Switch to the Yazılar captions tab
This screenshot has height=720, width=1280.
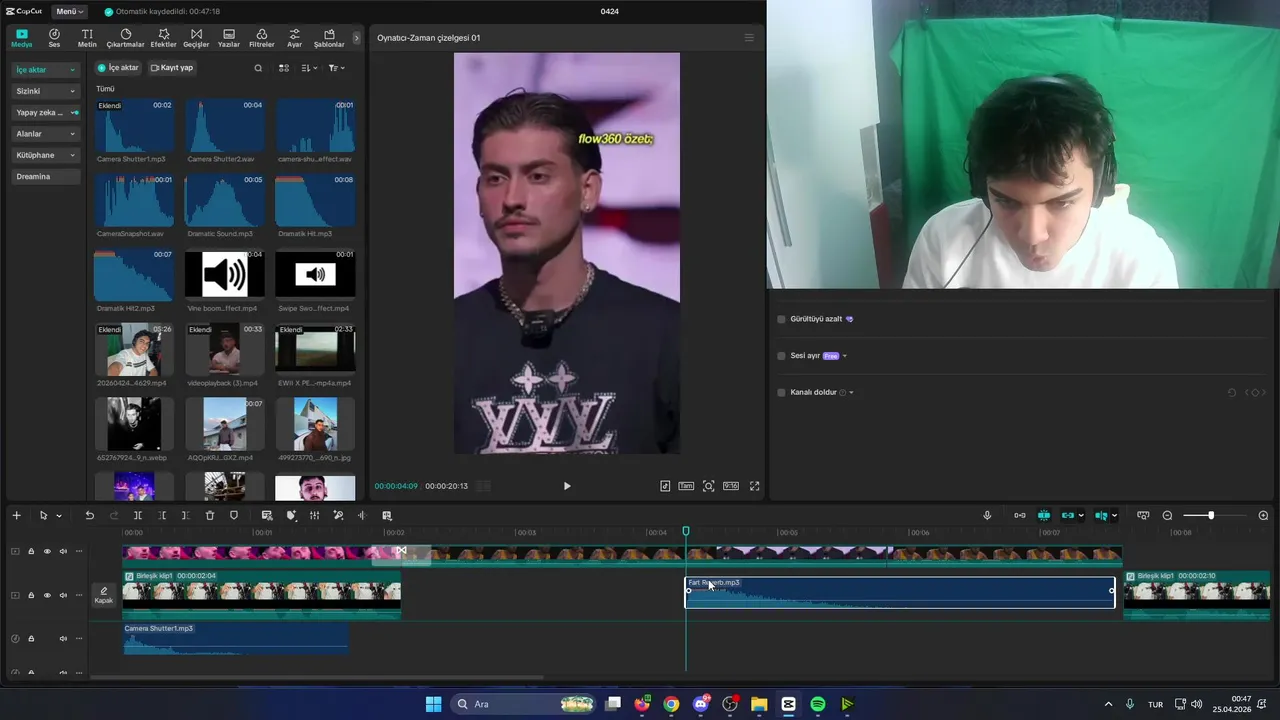click(229, 38)
